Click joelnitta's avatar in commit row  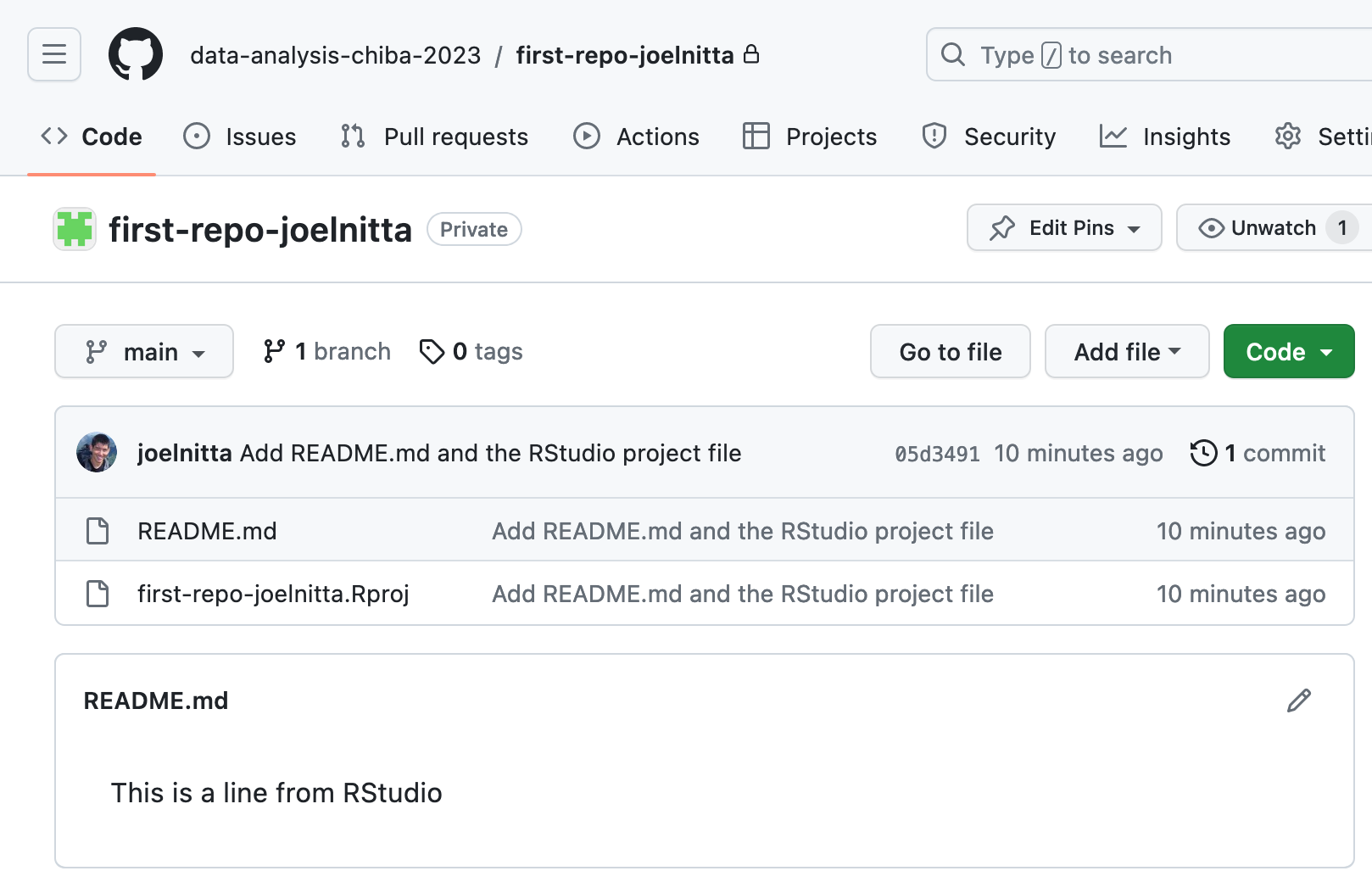[97, 452]
